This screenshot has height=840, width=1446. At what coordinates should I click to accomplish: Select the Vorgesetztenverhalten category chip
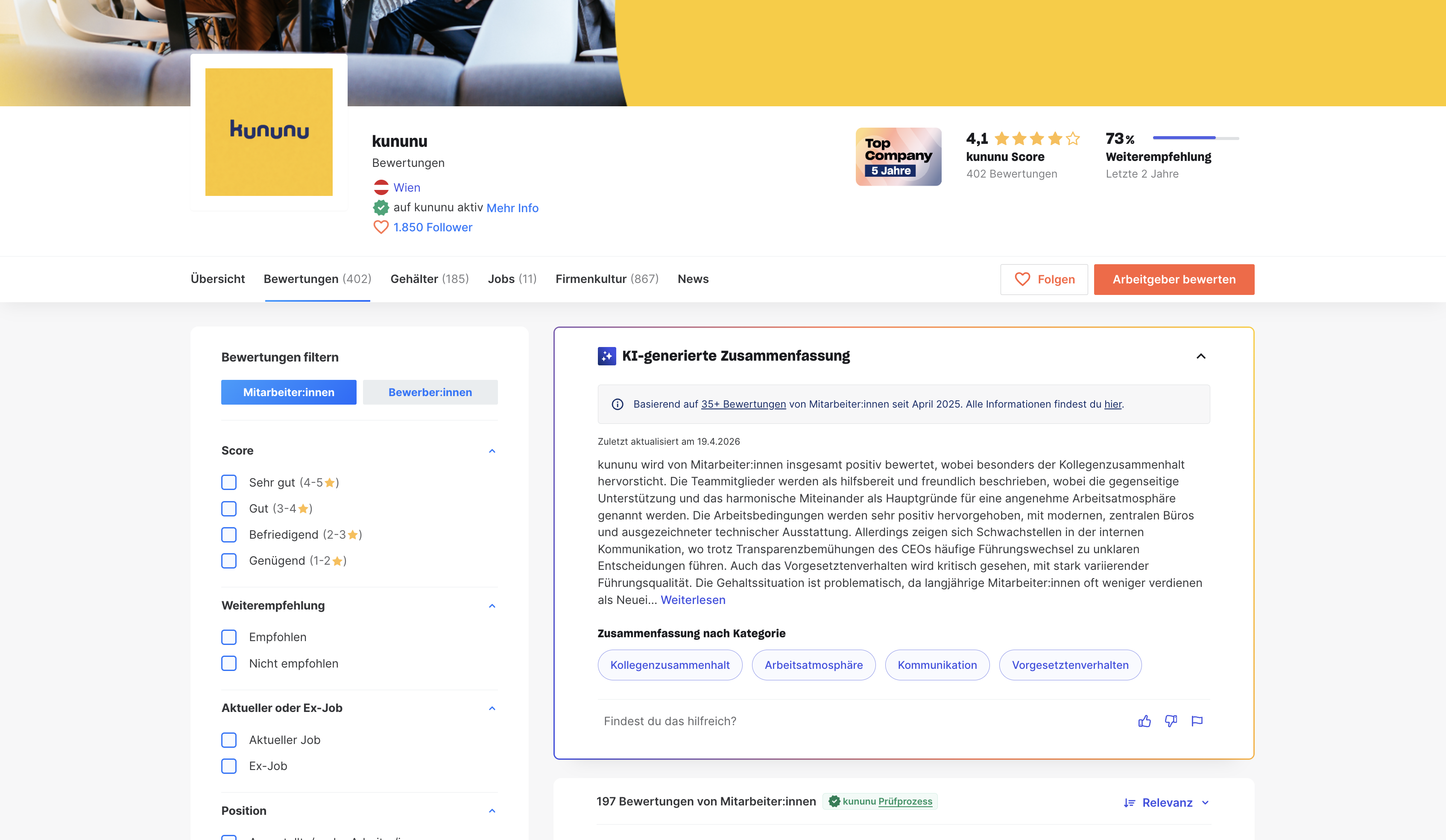point(1070,665)
